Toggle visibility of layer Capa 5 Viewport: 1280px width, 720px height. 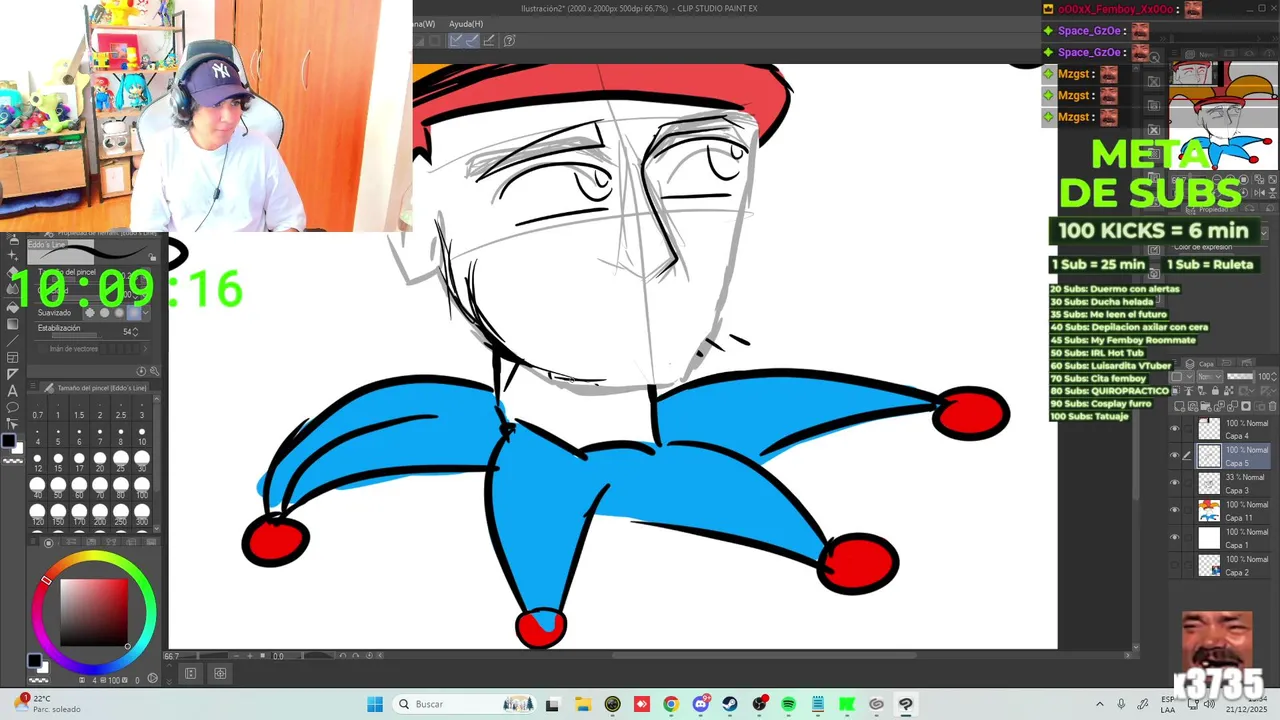pyautogui.click(x=1175, y=456)
